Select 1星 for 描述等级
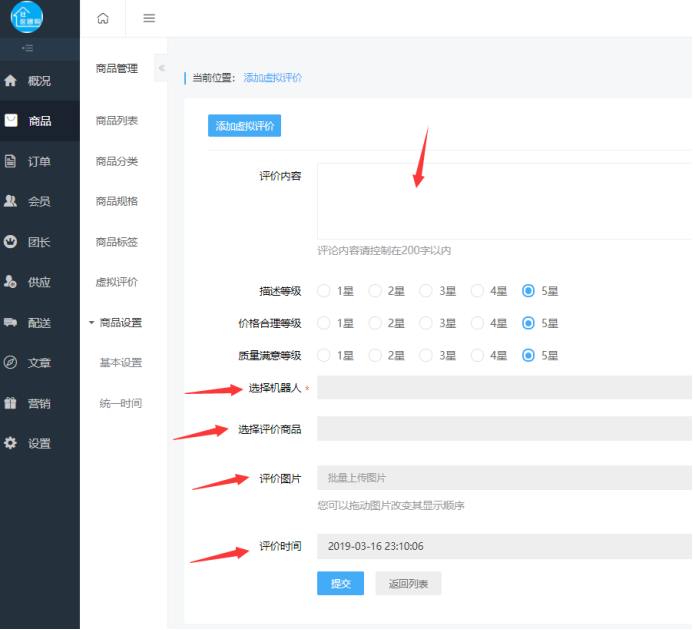 point(324,291)
